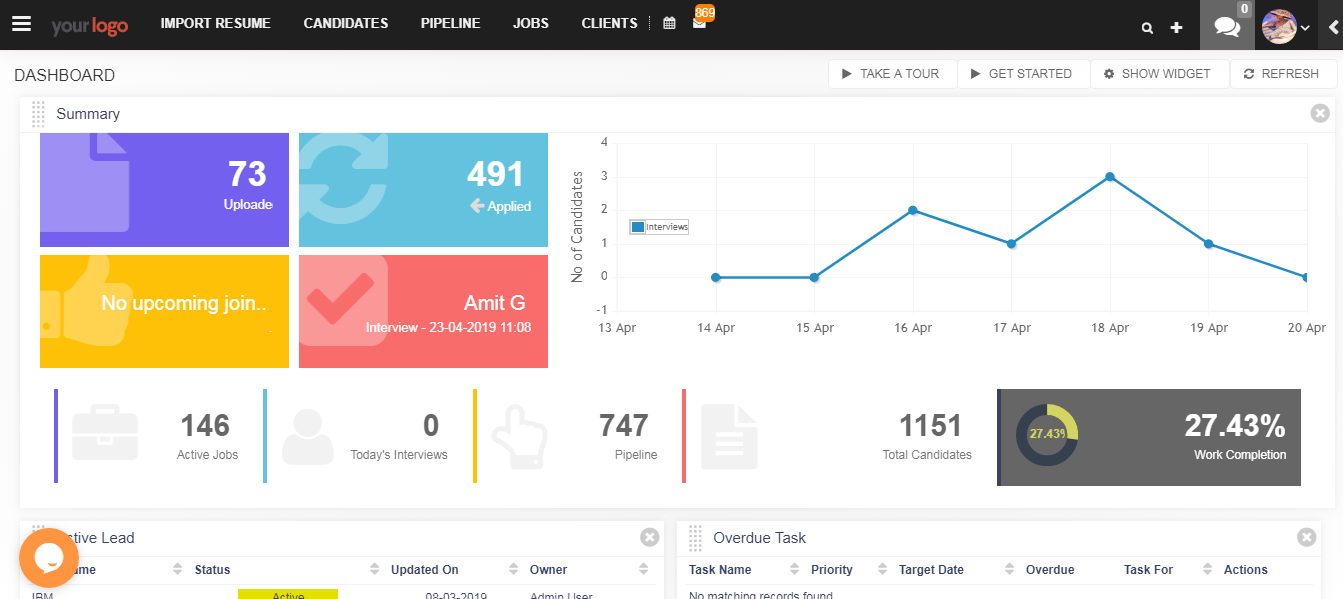1343x599 pixels.
Task: Click the Task For column header
Action: [1149, 570]
